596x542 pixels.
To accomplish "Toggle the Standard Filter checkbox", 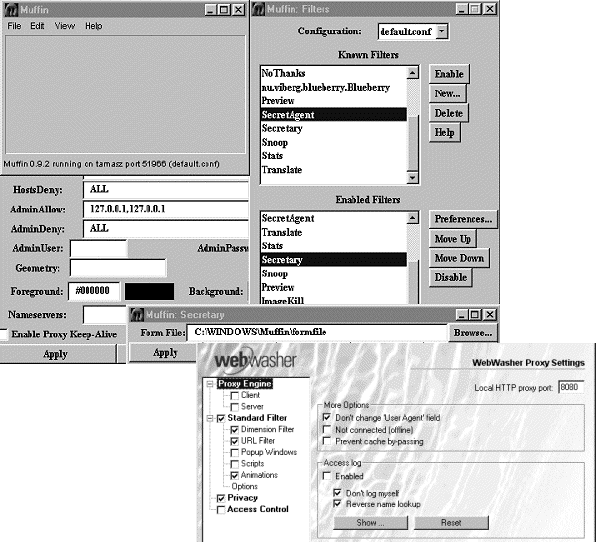I will click(x=221, y=418).
